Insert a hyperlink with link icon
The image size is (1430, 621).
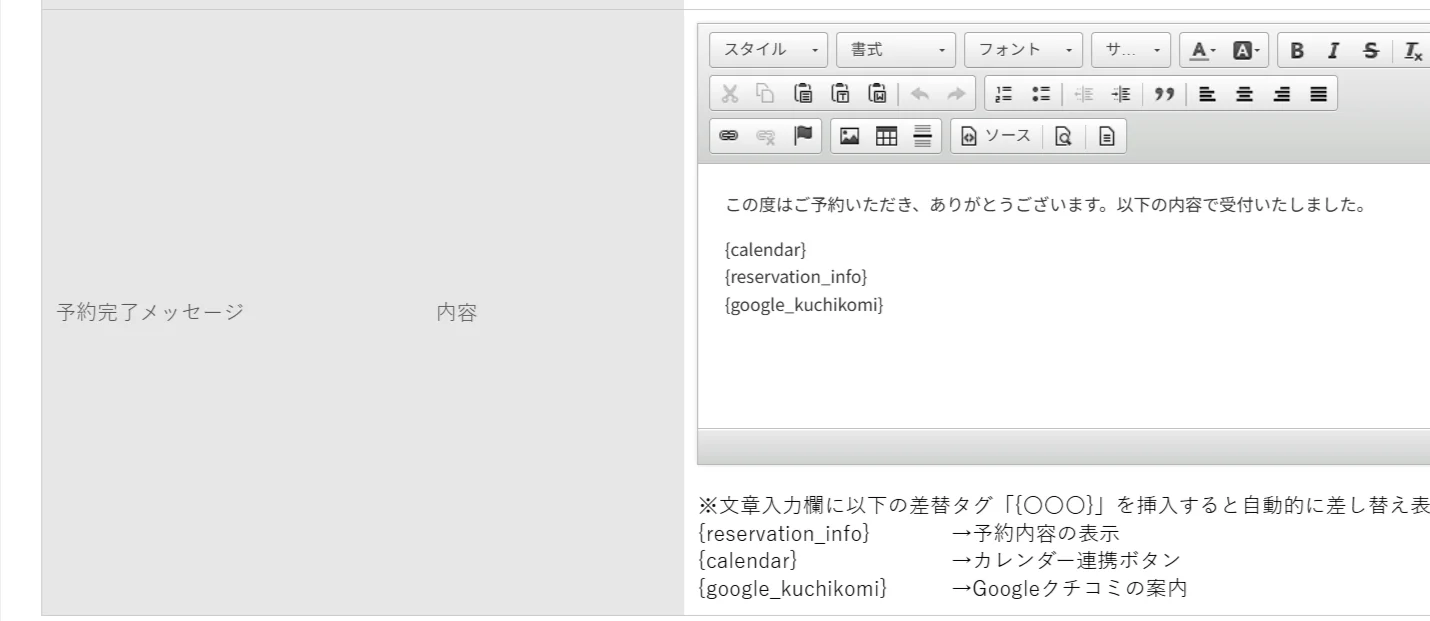(x=731, y=136)
